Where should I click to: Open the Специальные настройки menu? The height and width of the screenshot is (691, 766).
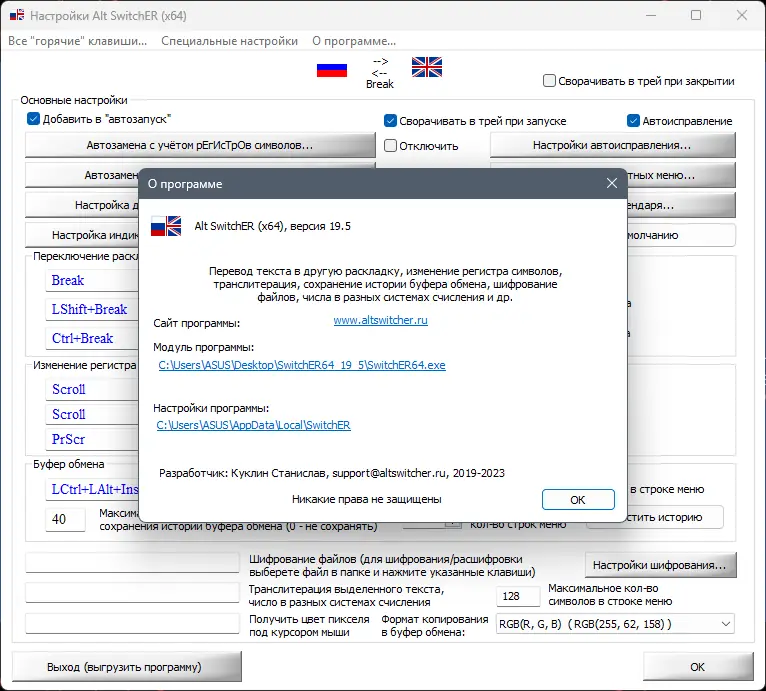(x=230, y=41)
